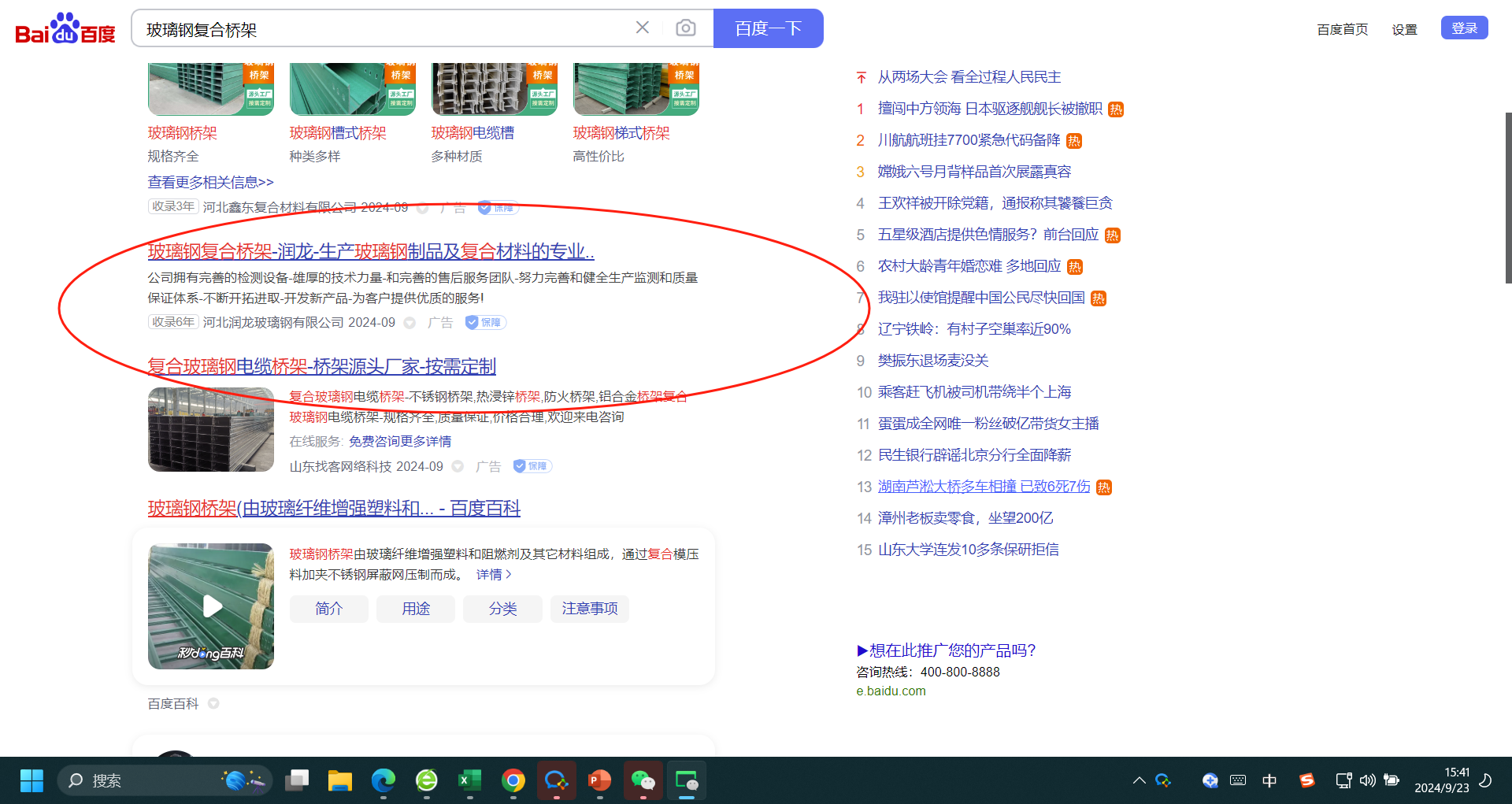Click the camera image search icon
Viewport: 1512px width, 804px height.
(685, 28)
